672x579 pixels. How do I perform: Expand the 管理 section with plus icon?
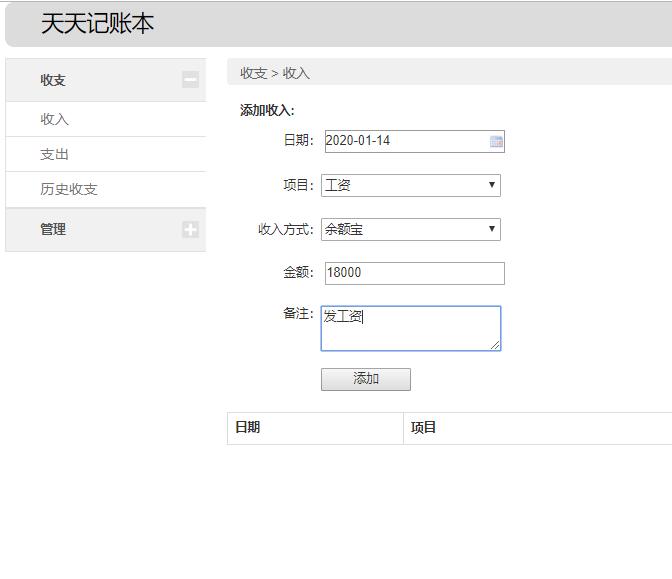point(190,229)
